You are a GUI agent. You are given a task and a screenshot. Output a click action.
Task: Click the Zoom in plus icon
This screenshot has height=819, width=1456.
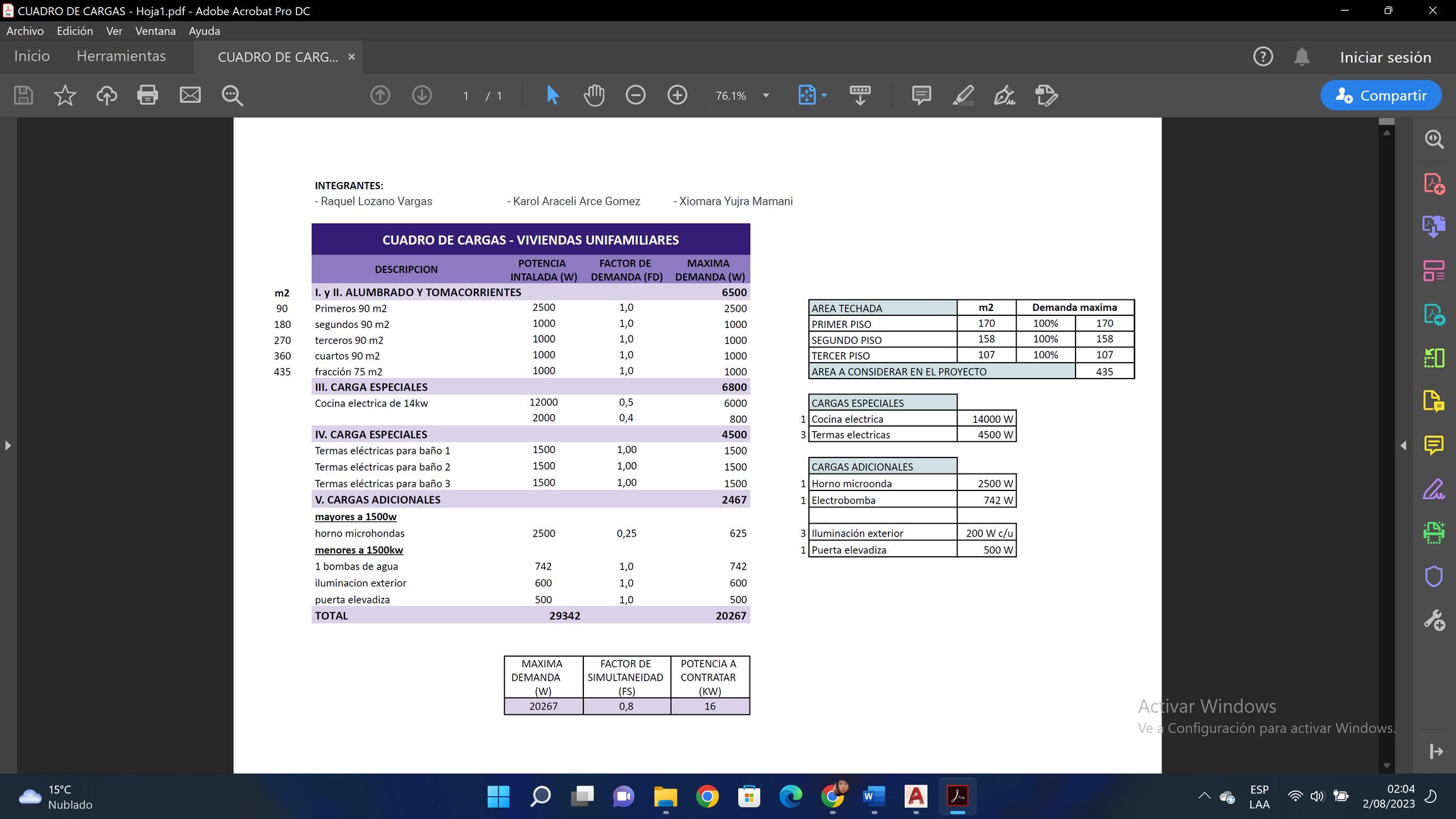click(677, 95)
